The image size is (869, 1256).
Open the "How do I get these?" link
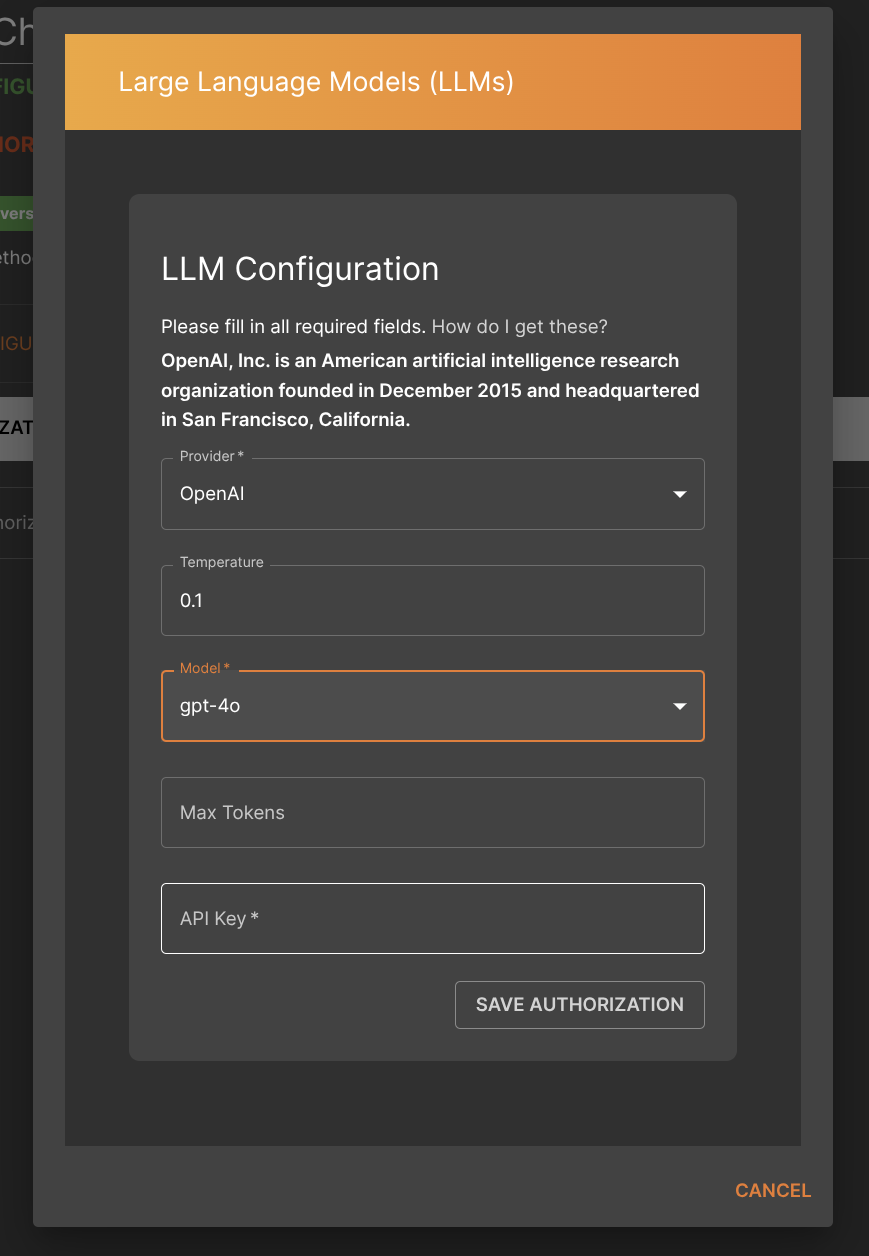click(519, 327)
